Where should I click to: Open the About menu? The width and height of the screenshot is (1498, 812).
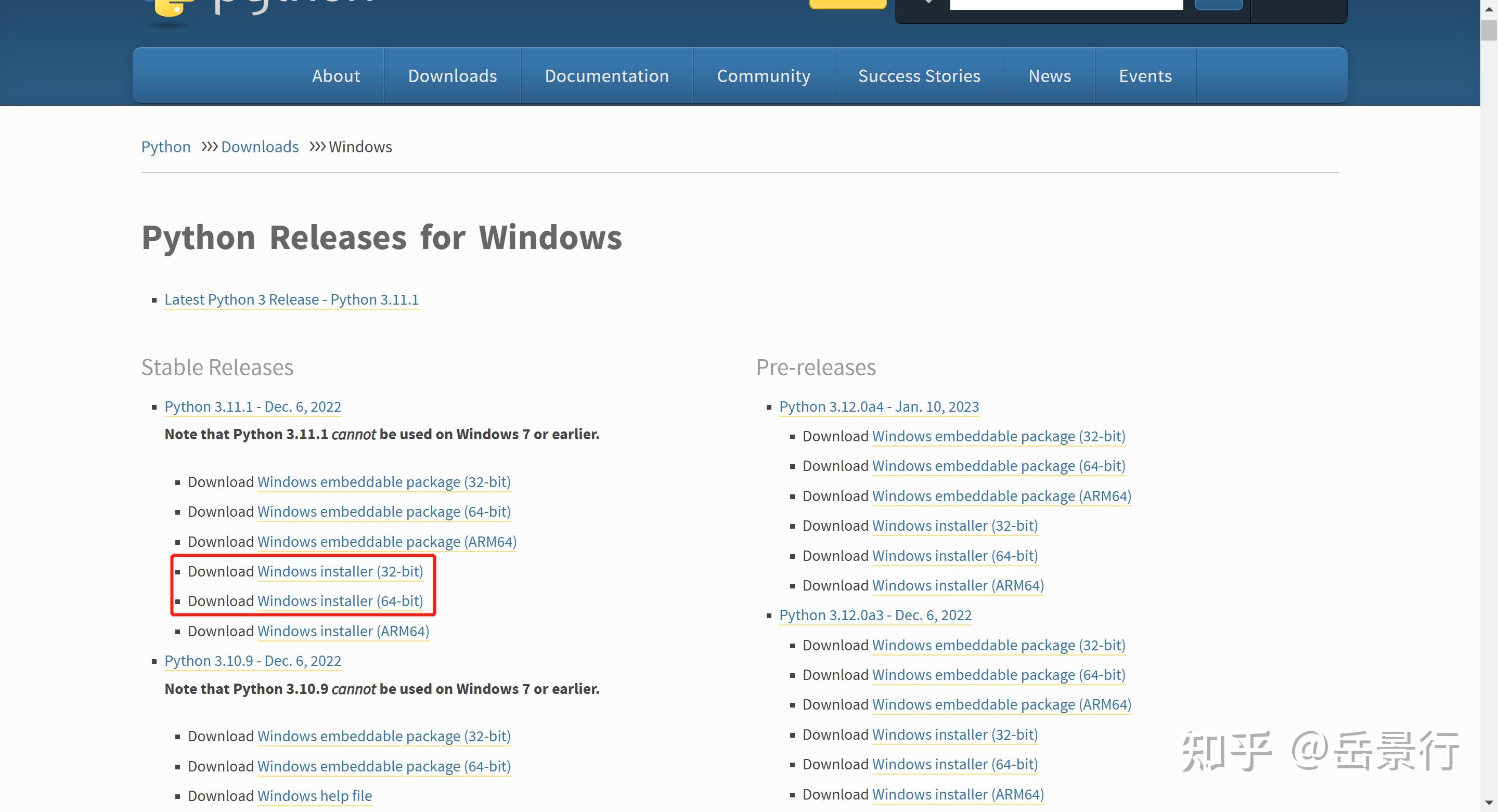pyautogui.click(x=336, y=75)
